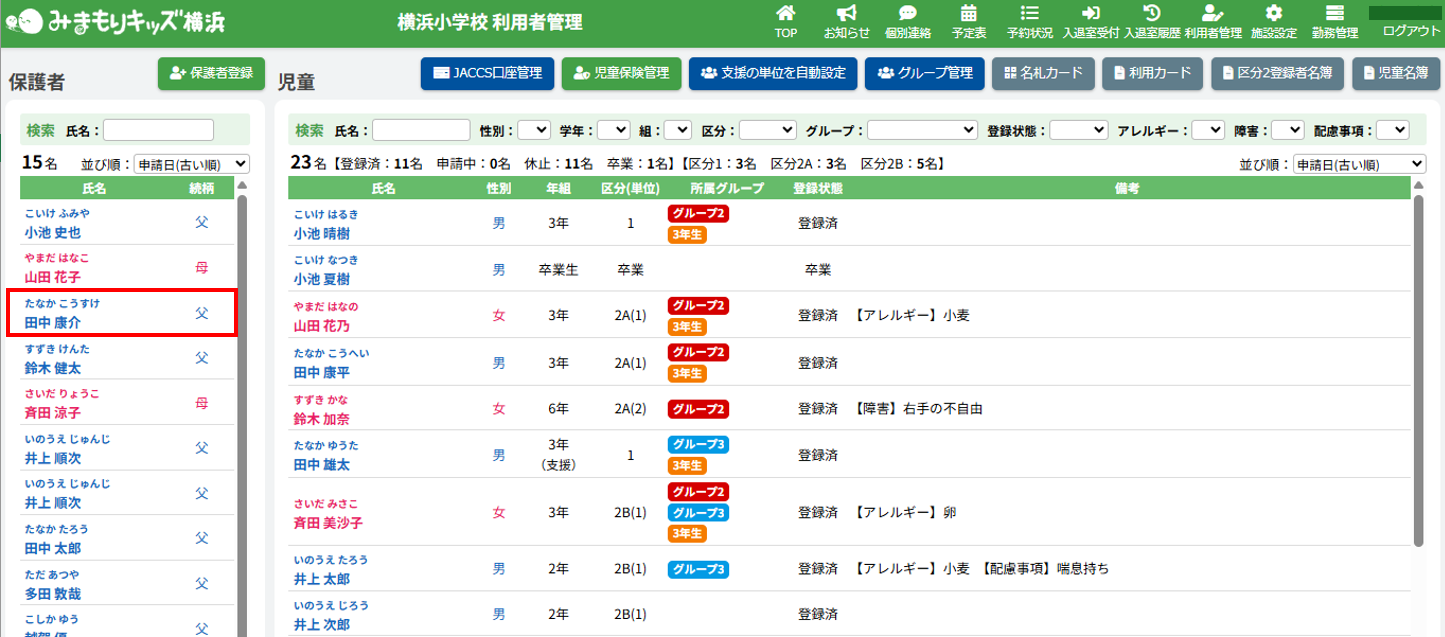Viewport: 1445px width, 637px height.
Task: Click the JACCS口座管理 button
Action: click(x=487, y=73)
